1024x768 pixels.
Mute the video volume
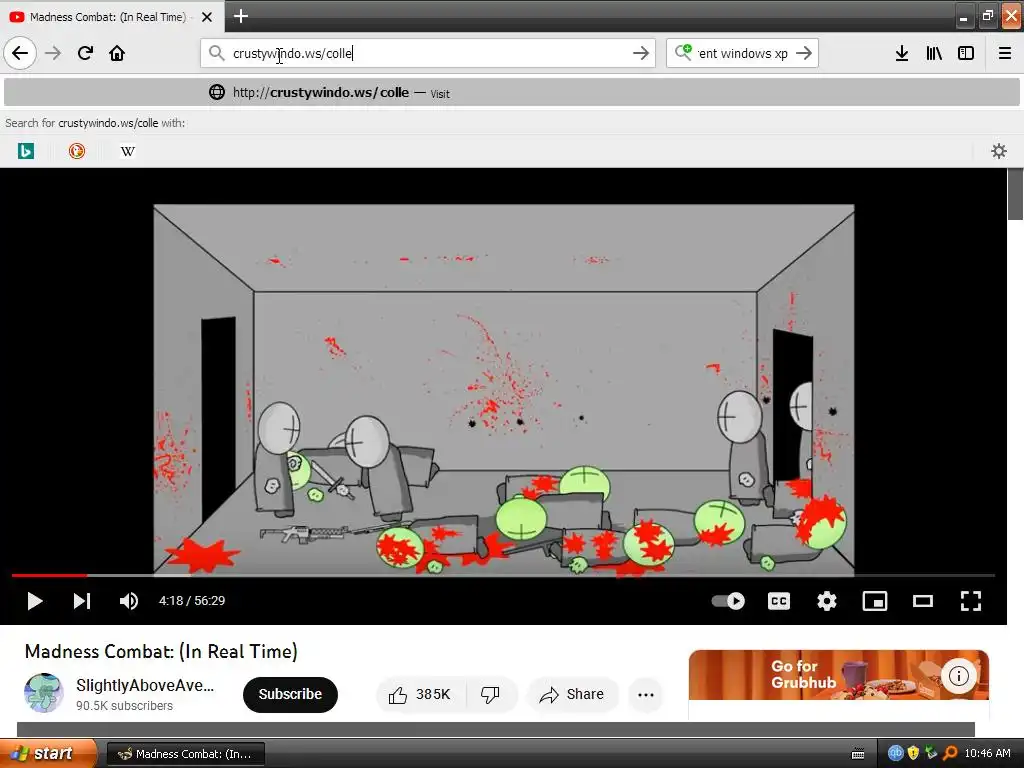point(129,601)
